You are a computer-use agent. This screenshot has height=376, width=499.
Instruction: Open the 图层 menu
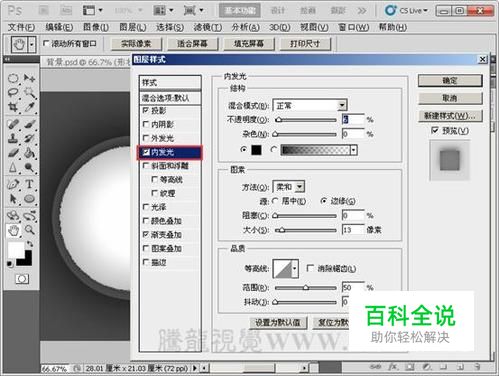(x=133, y=27)
